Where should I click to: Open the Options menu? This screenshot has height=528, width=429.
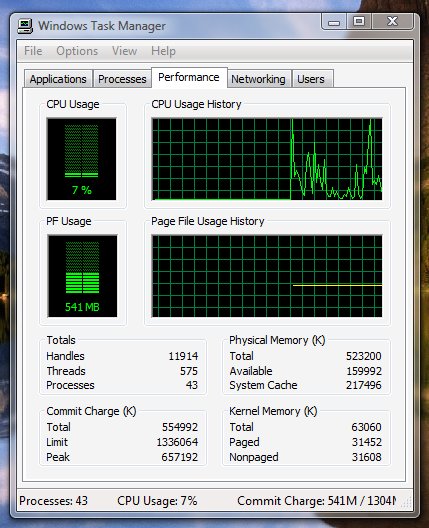click(x=77, y=51)
